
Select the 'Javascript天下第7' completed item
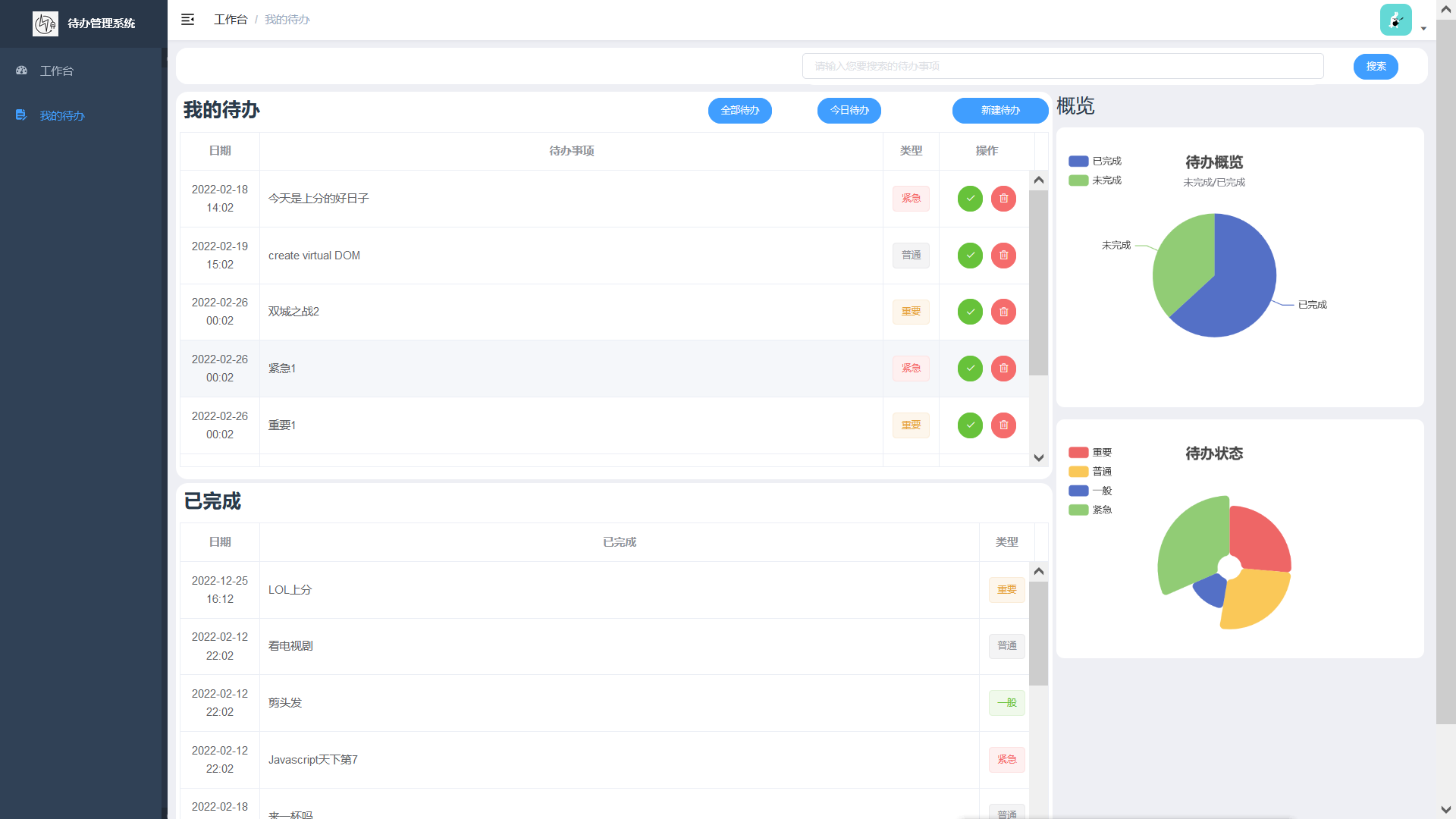click(x=604, y=760)
